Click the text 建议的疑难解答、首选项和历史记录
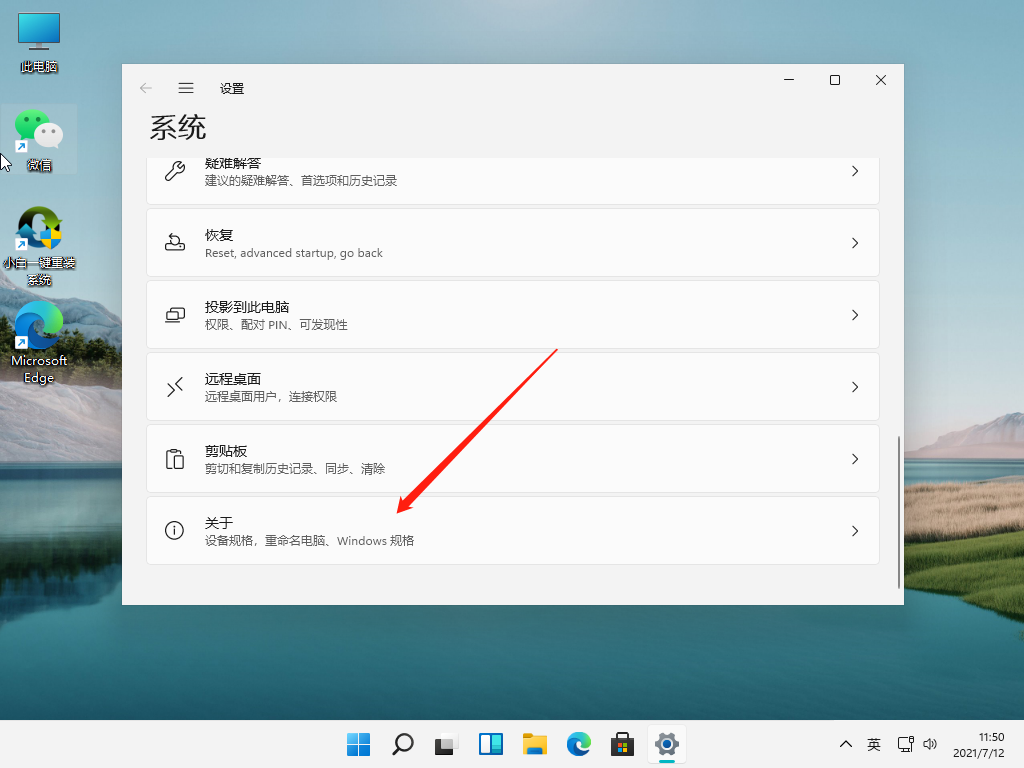This screenshot has width=1024, height=768. point(301,181)
